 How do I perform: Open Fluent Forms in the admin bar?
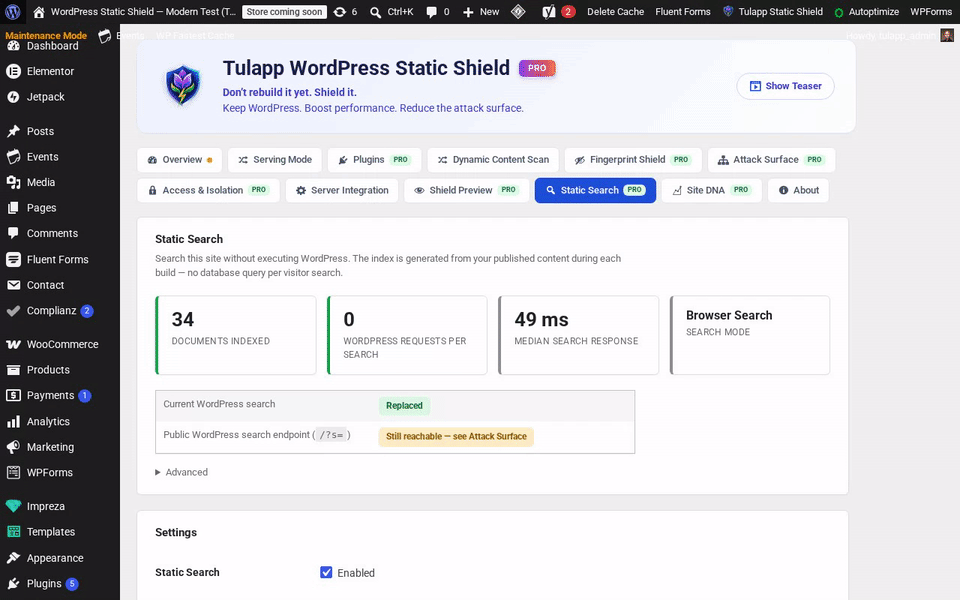683,12
